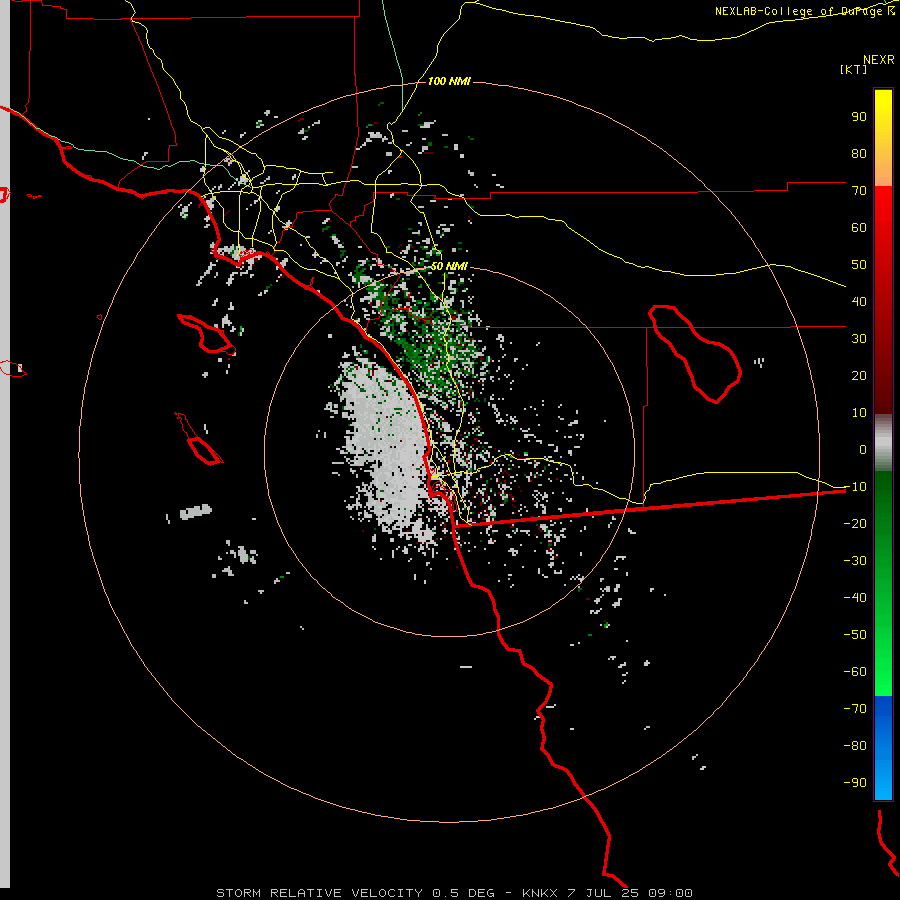Viewport: 900px width, 900px height.
Task: Click the -30 knot scale label
Action: click(x=855, y=561)
